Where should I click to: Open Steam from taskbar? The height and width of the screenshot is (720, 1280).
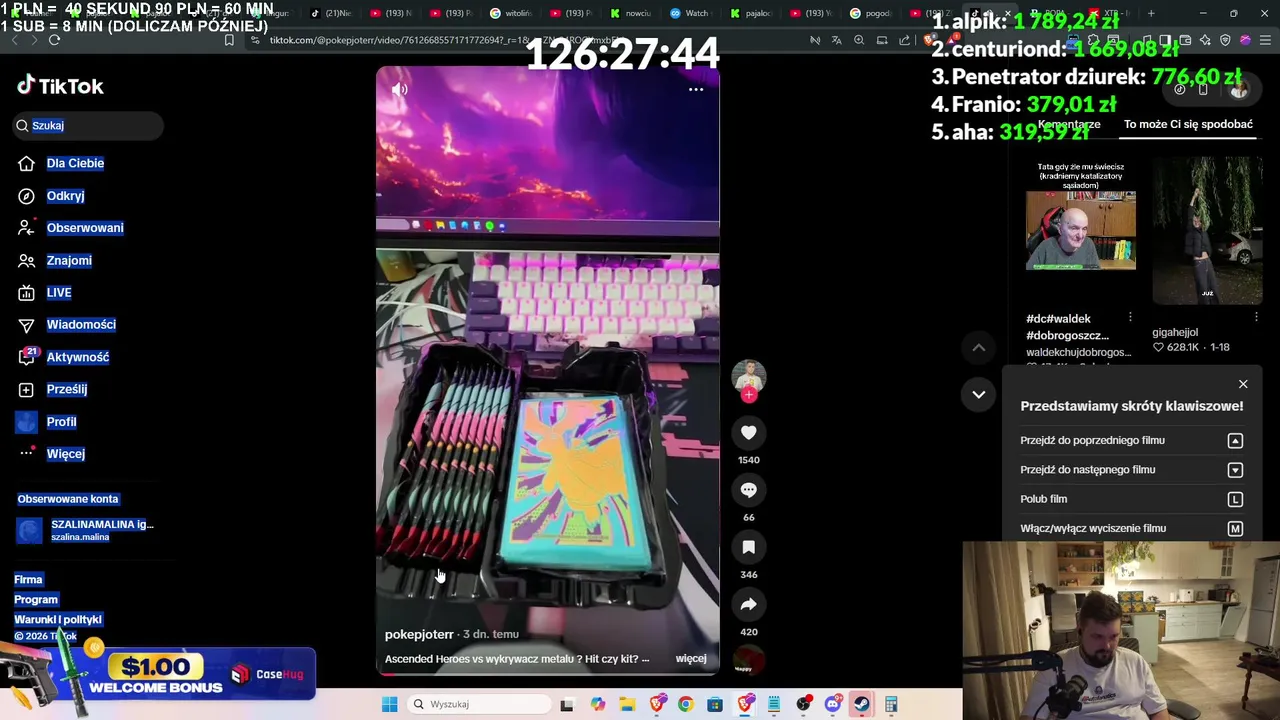tap(861, 704)
